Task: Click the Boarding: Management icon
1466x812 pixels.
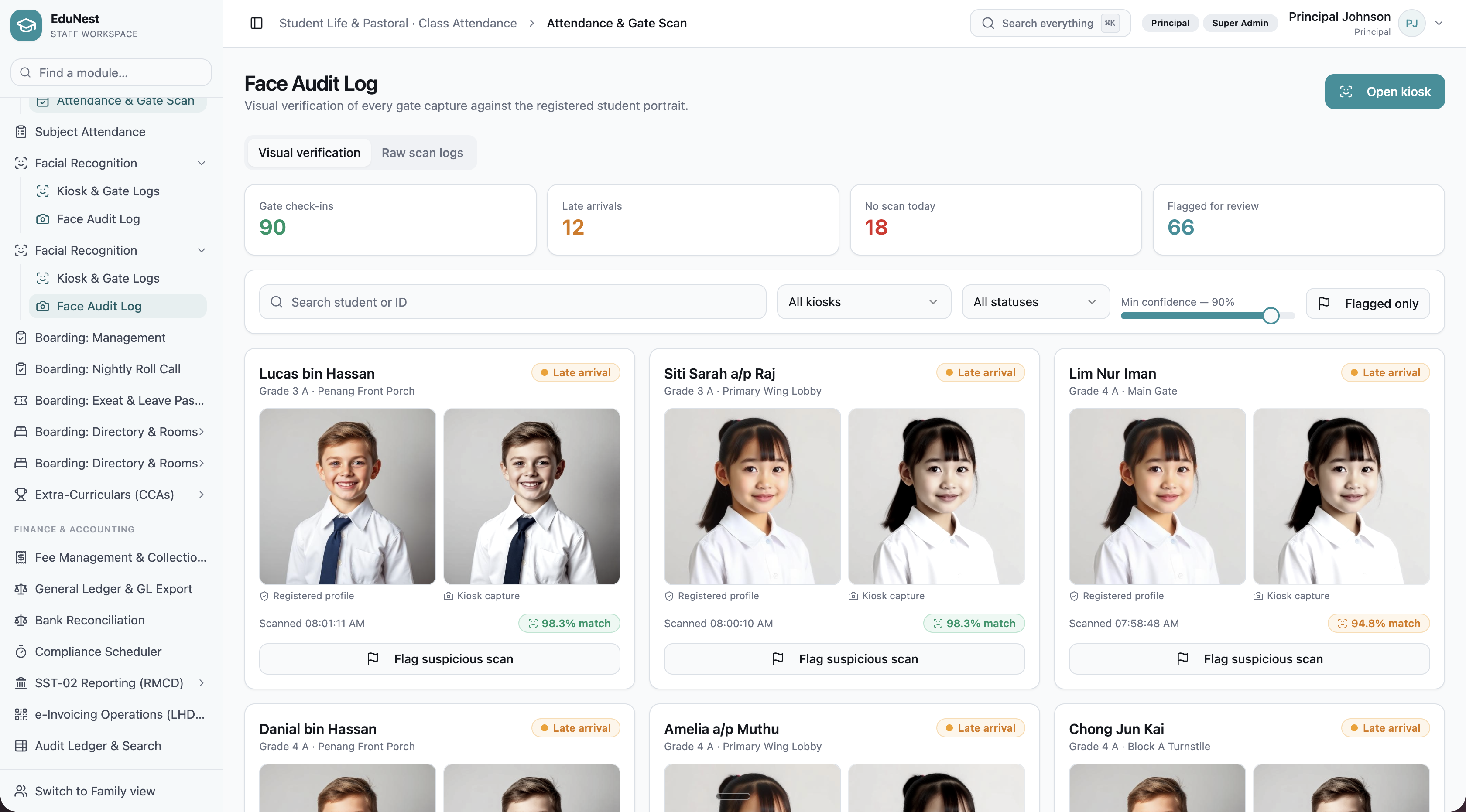Action: 21,338
